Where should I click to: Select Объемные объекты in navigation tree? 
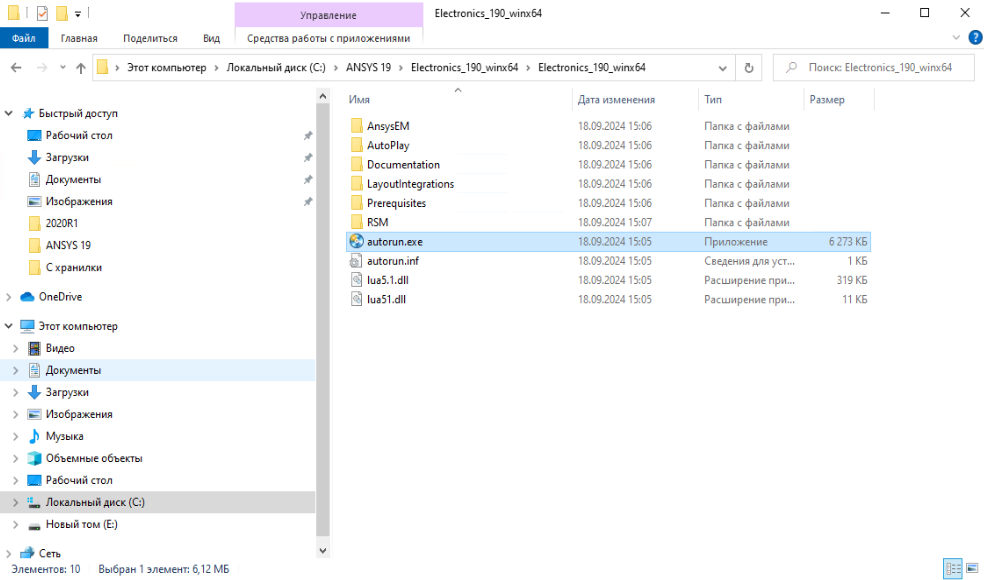94,458
